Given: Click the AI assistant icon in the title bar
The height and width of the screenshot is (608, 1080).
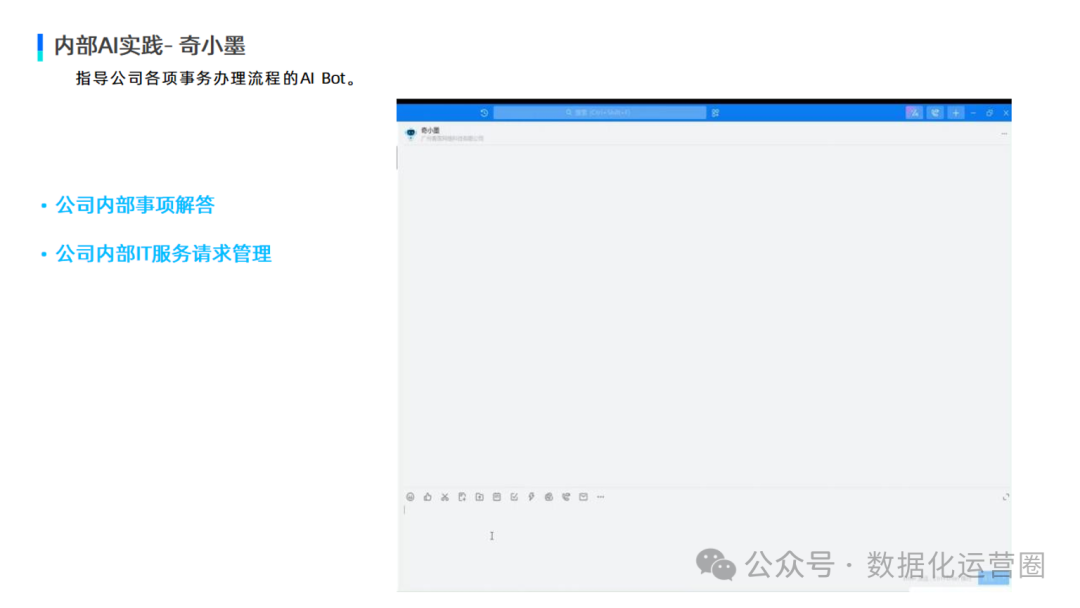Looking at the screenshot, I should point(914,113).
